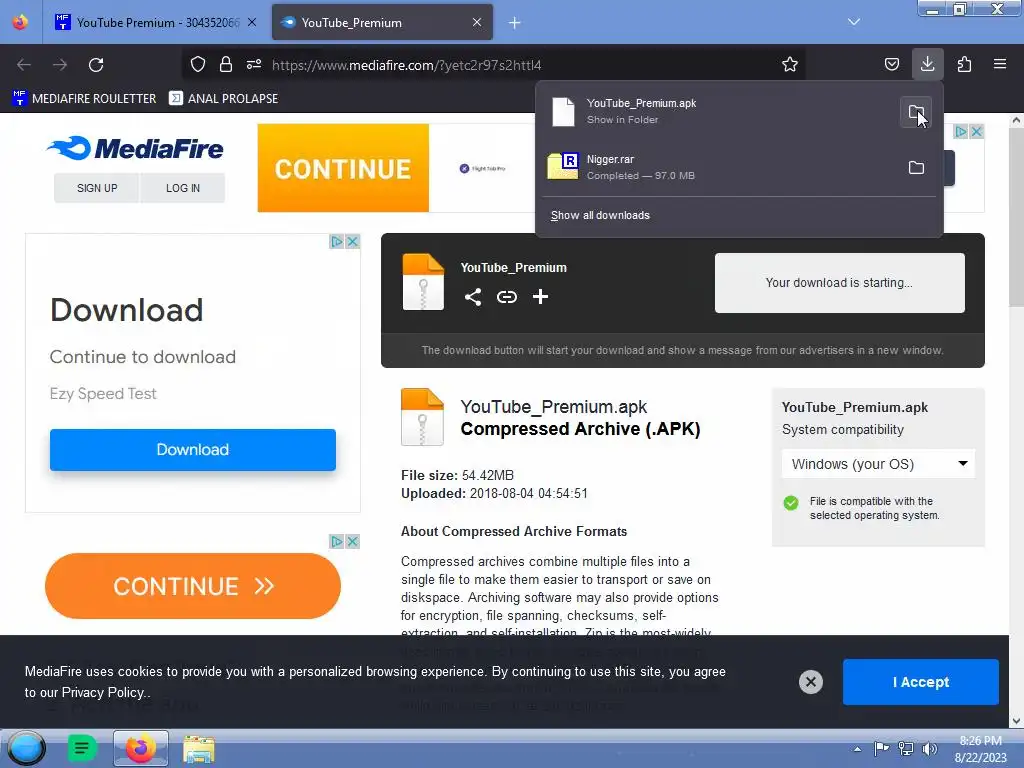
Task: Click the SIGN UP button
Action: coord(97,188)
